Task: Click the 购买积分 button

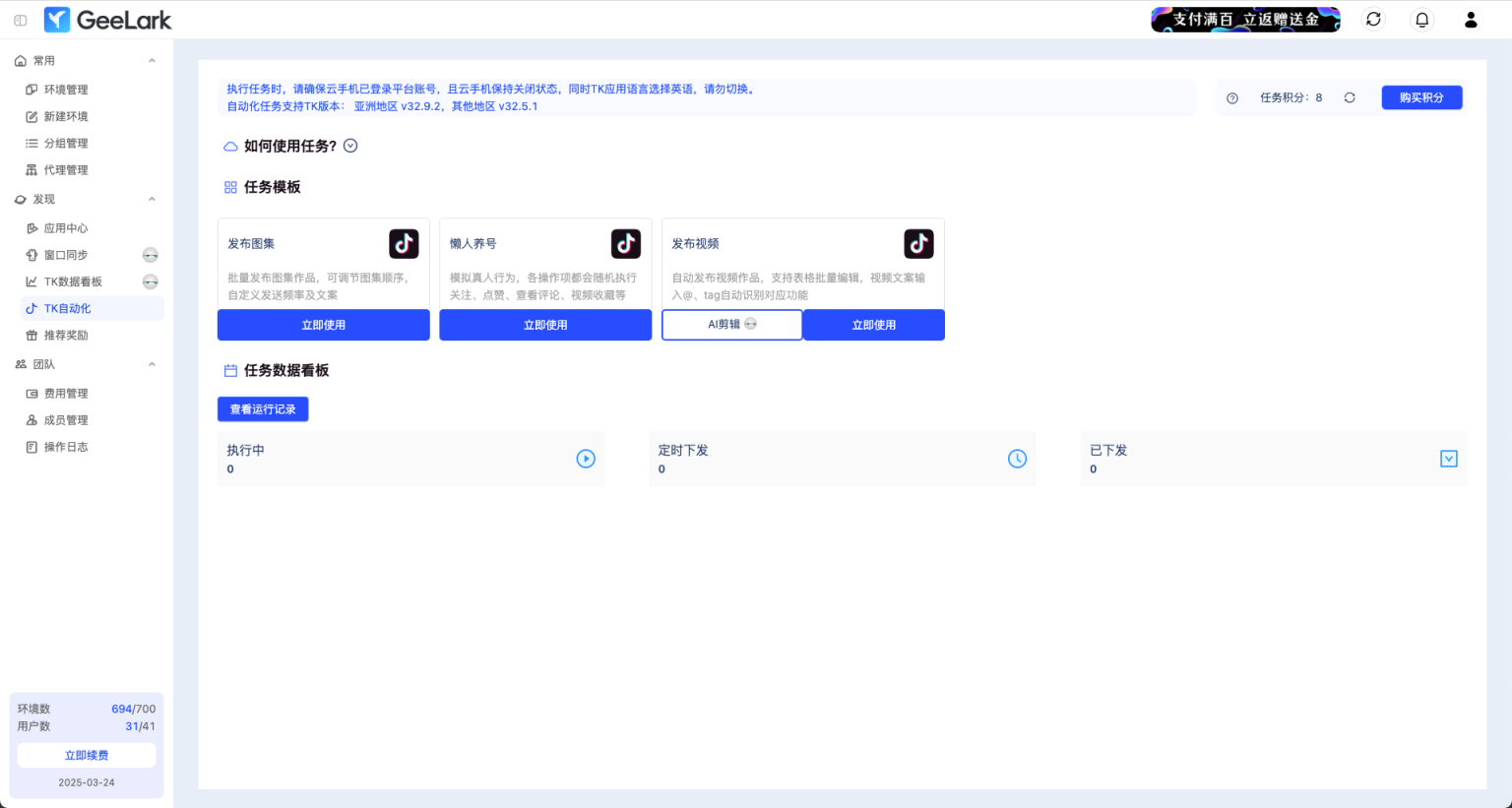Action: [x=1421, y=97]
